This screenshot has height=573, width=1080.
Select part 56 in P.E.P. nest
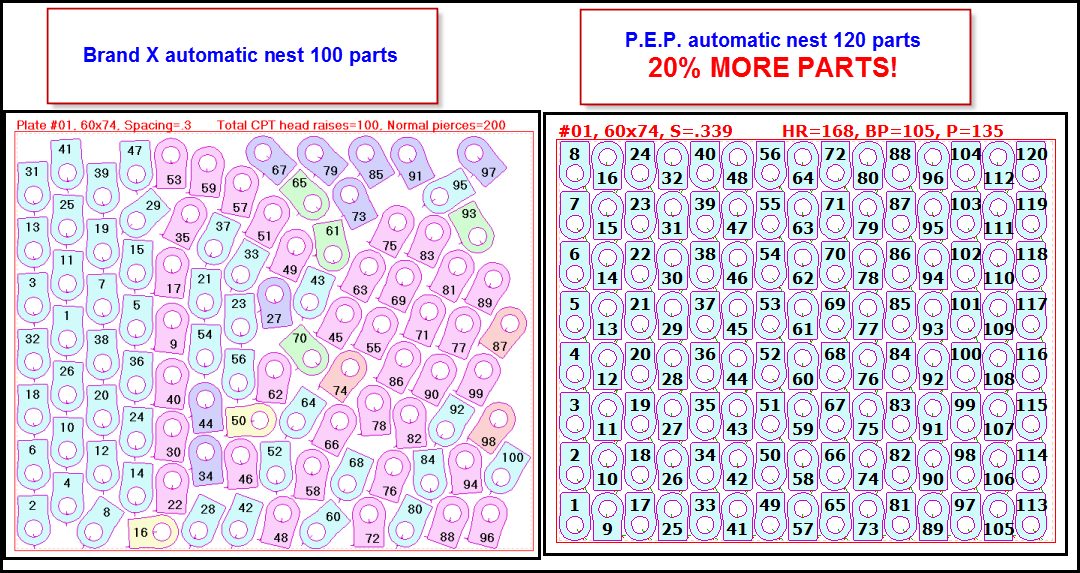tap(770, 165)
